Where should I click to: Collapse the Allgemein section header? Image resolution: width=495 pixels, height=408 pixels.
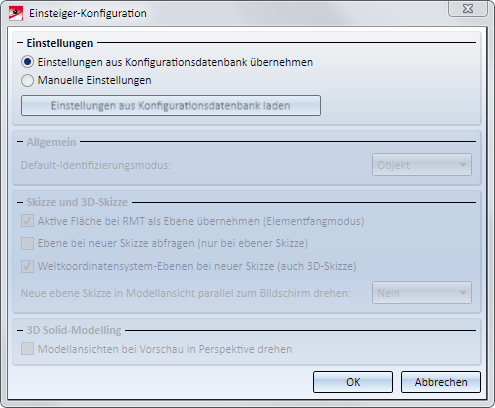pos(20,142)
